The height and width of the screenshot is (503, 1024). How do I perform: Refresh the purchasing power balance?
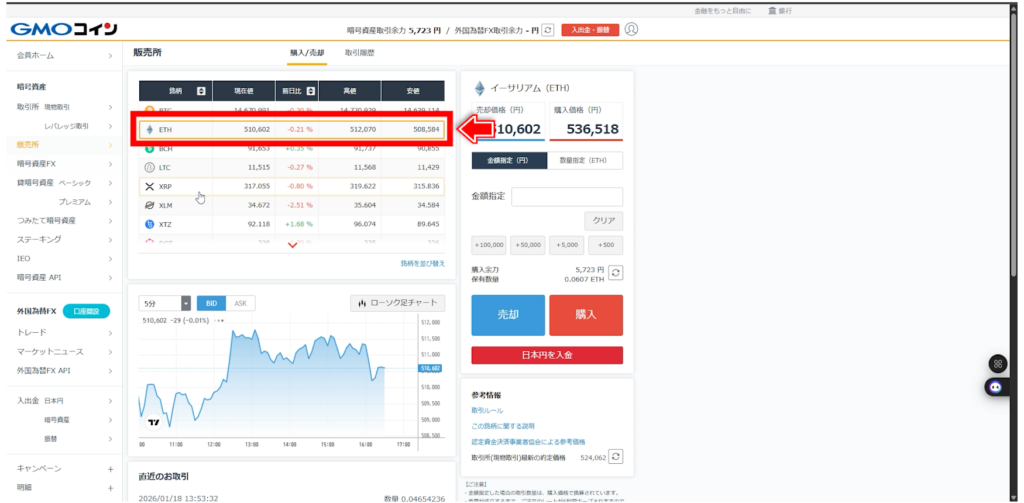tap(616, 273)
